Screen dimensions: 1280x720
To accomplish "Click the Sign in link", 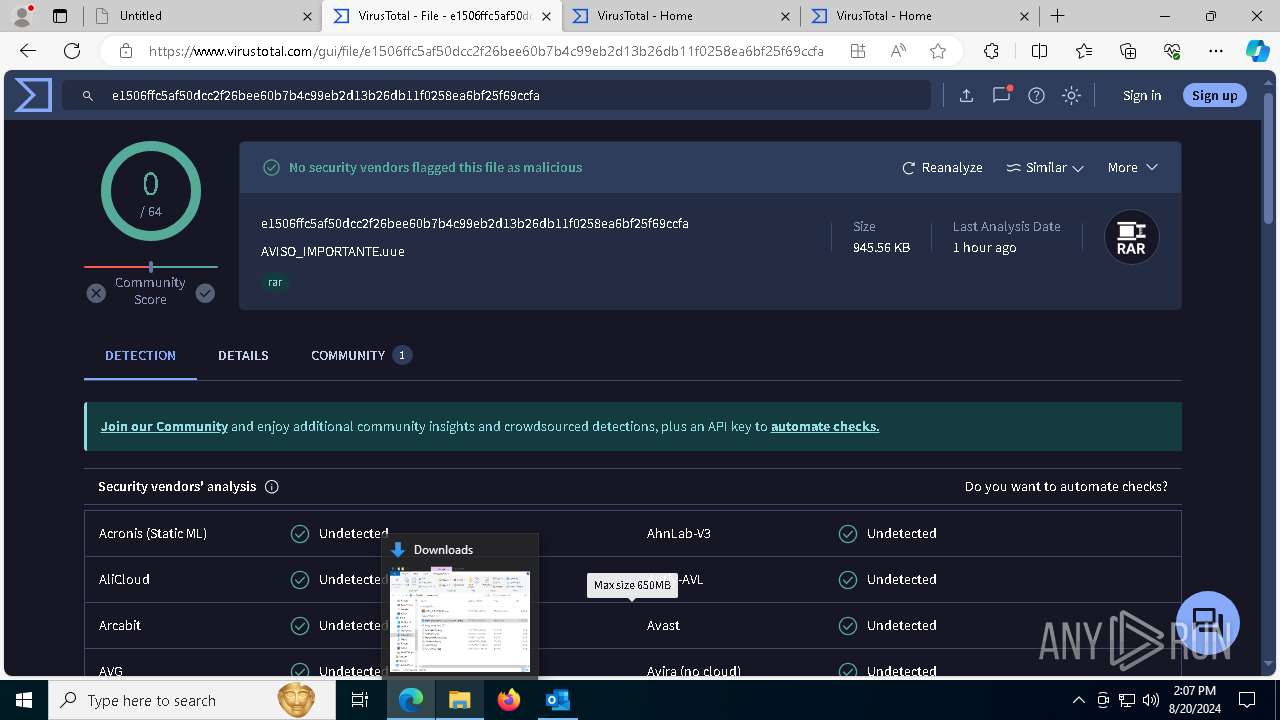I will (x=1142, y=96).
